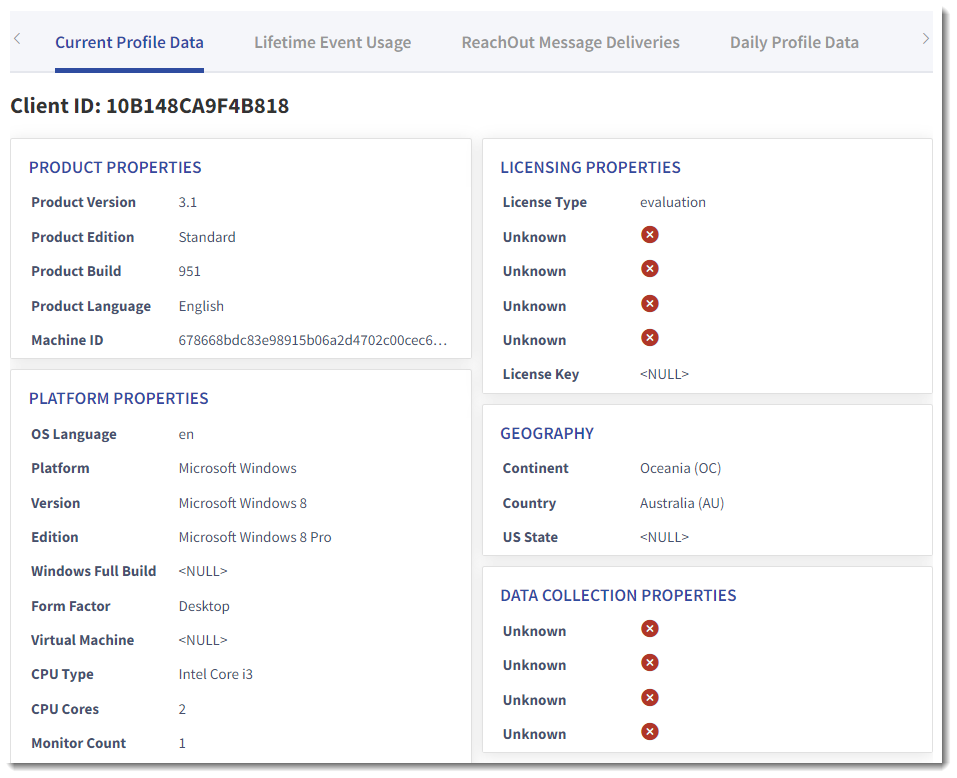Click the first red X in Data Collection Properties
The image size is (957, 778).
649,629
